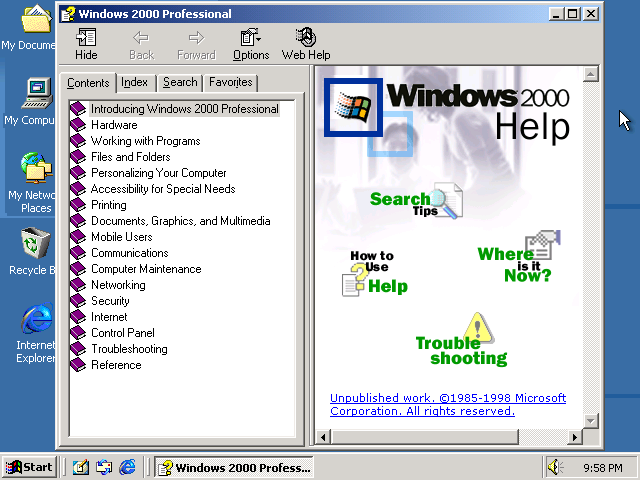Switch to the Contents tab
This screenshot has height=480, width=640.
88,83
